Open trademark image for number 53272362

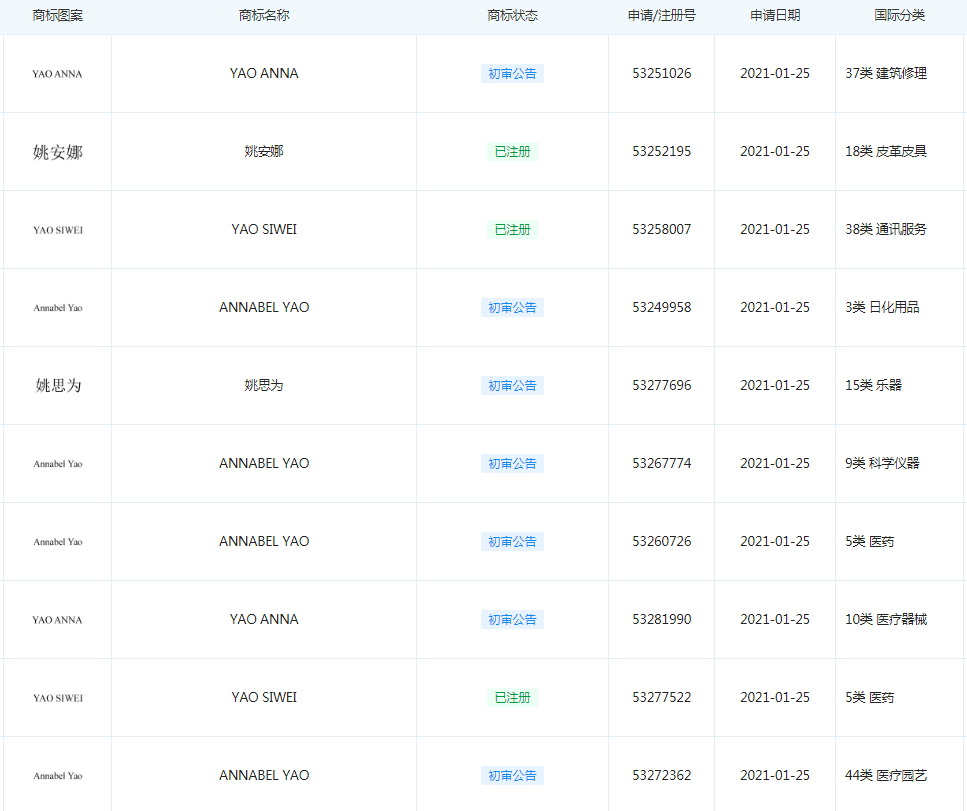pyautogui.click(x=57, y=776)
